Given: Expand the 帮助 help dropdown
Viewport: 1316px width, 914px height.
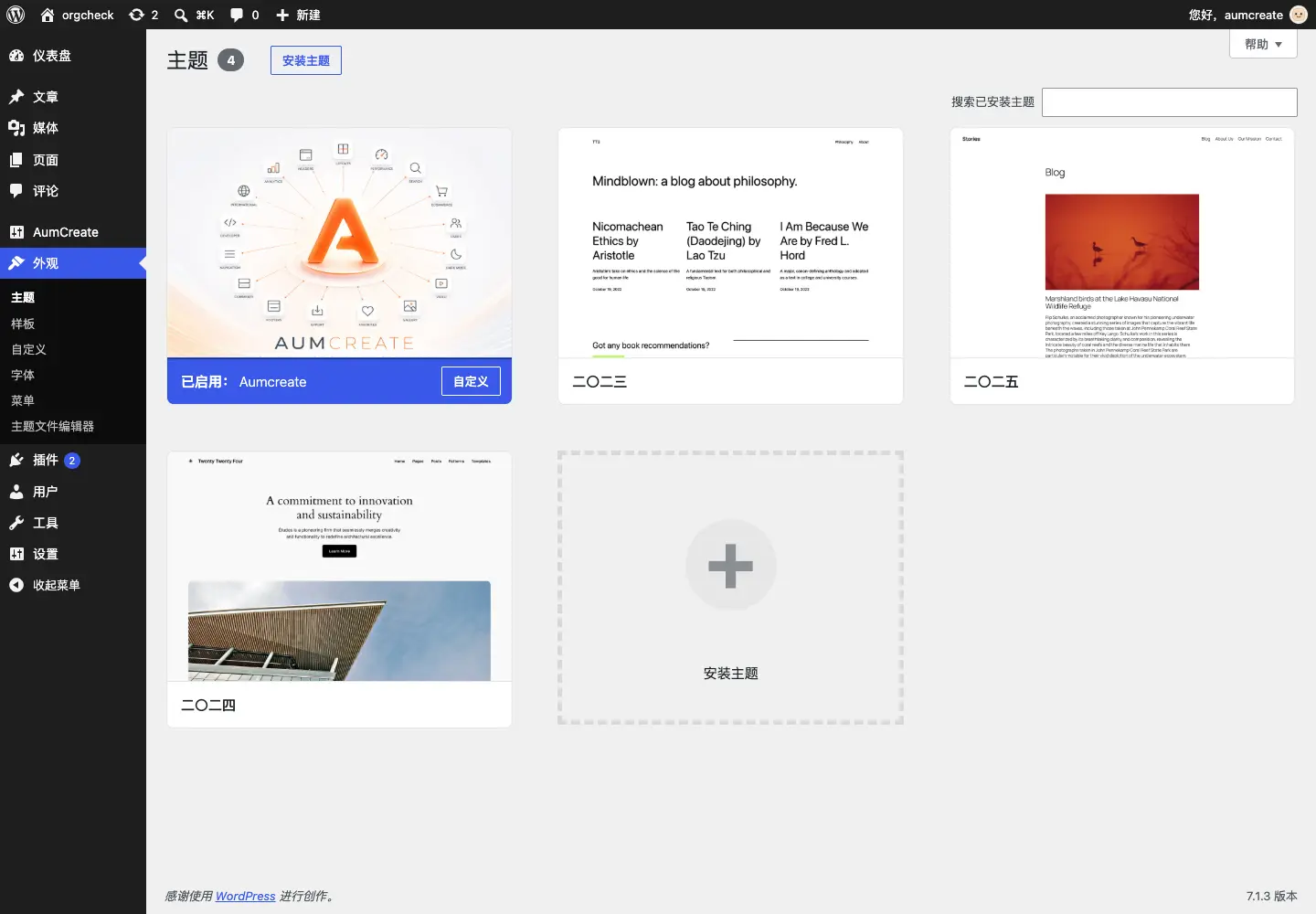Looking at the screenshot, I should pyautogui.click(x=1263, y=44).
